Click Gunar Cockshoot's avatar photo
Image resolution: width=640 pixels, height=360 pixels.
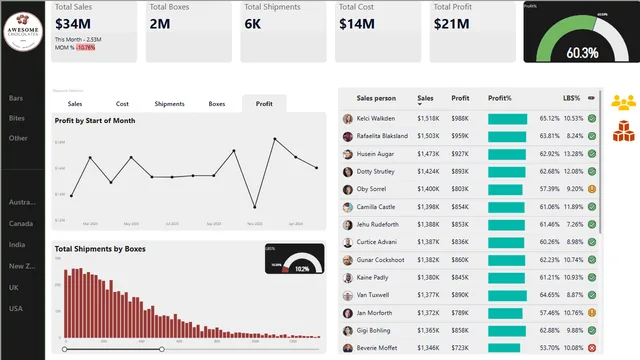pos(348,260)
